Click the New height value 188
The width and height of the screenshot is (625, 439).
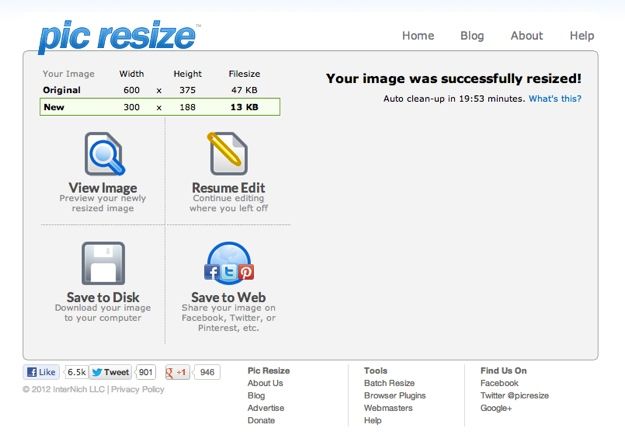(x=187, y=107)
